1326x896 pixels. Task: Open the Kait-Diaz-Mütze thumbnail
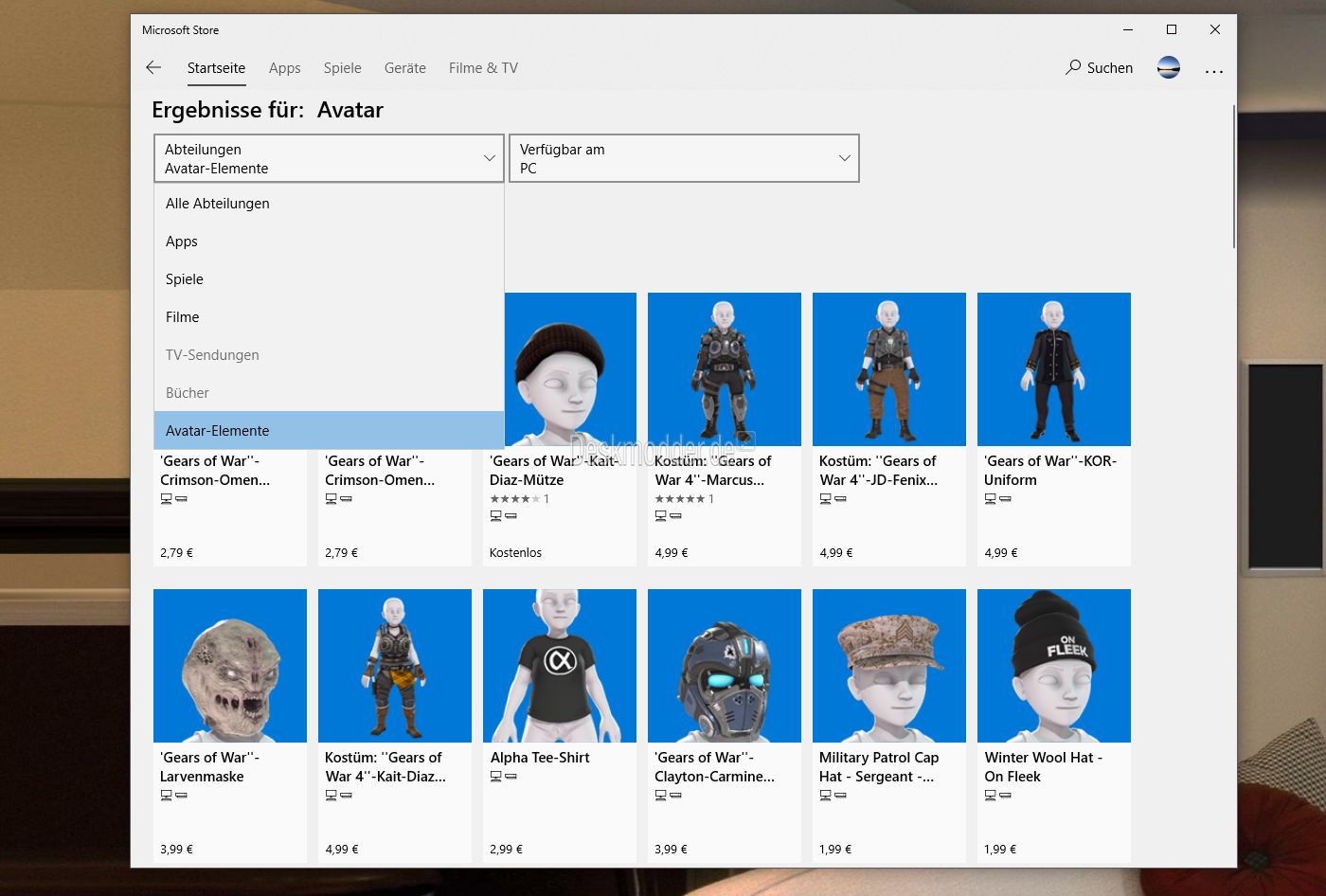coord(570,369)
